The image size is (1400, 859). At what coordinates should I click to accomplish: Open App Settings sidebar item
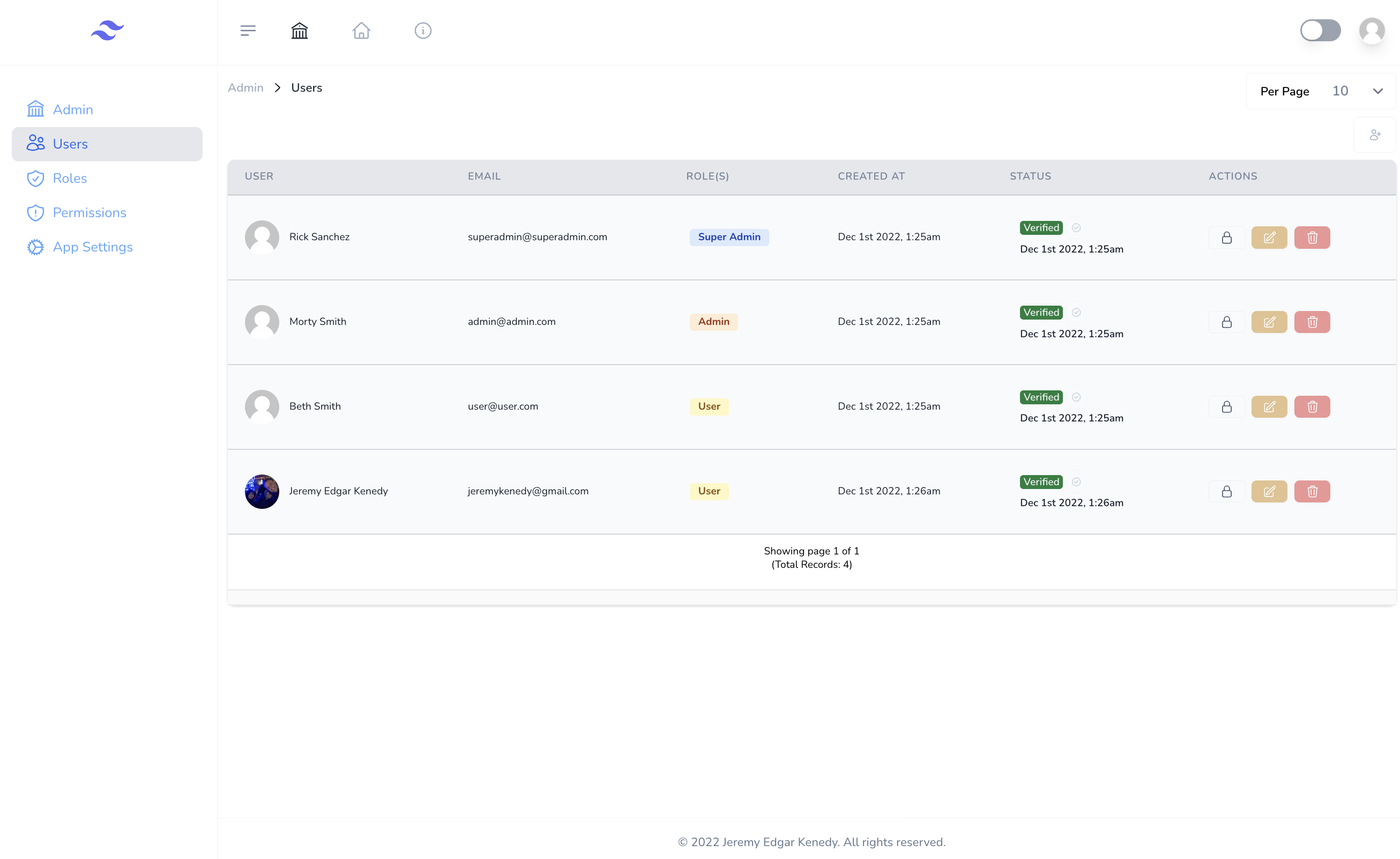click(92, 247)
